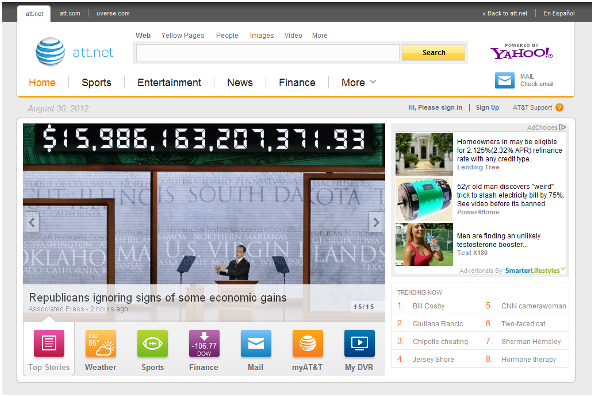Show the next slide with right arrow

point(376,222)
